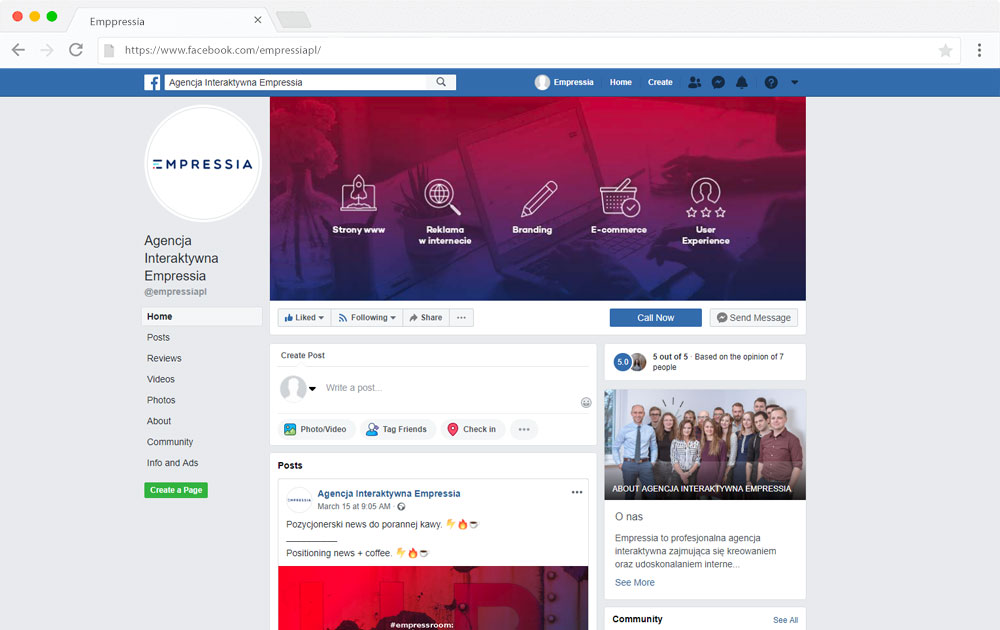This screenshot has height=630, width=1000.
Task: Click the March 15 at 9:05 AM timestamp
Action: point(354,506)
